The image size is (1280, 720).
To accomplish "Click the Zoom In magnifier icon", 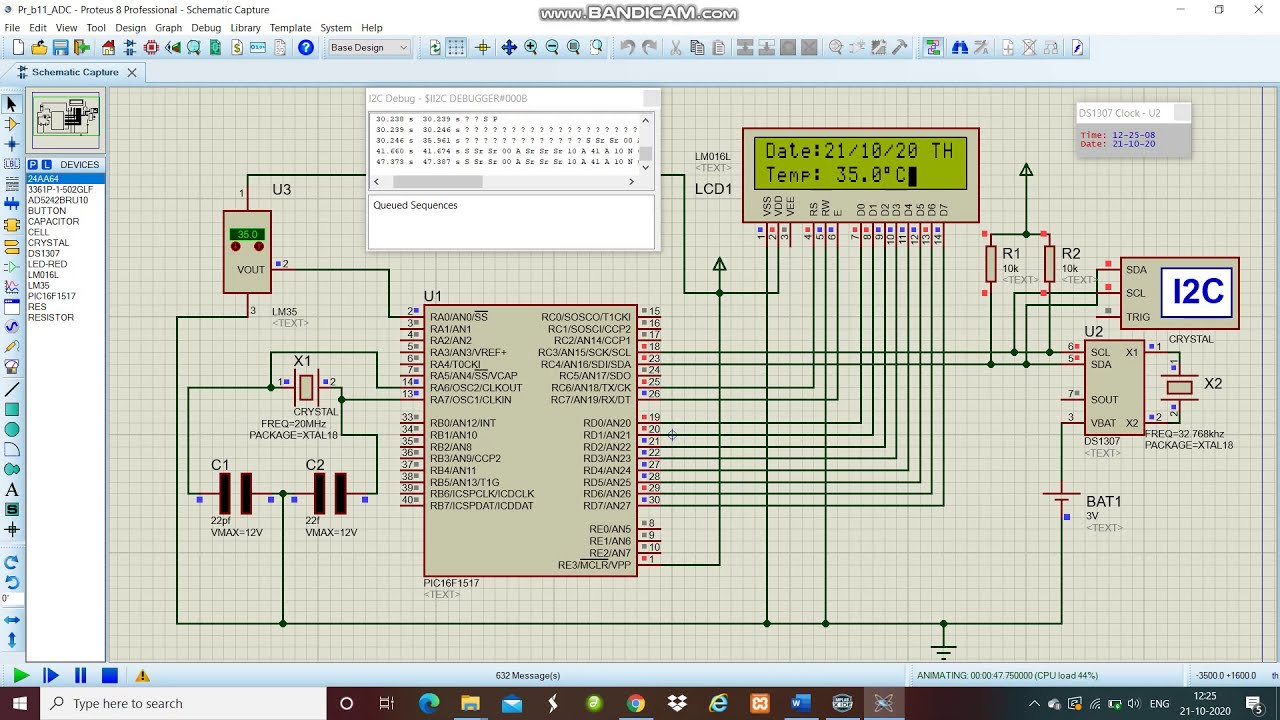I will [530, 47].
